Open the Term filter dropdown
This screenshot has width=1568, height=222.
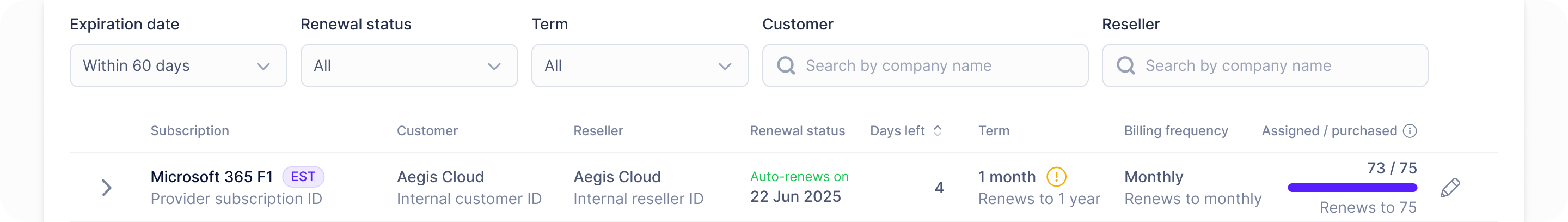pos(640,66)
